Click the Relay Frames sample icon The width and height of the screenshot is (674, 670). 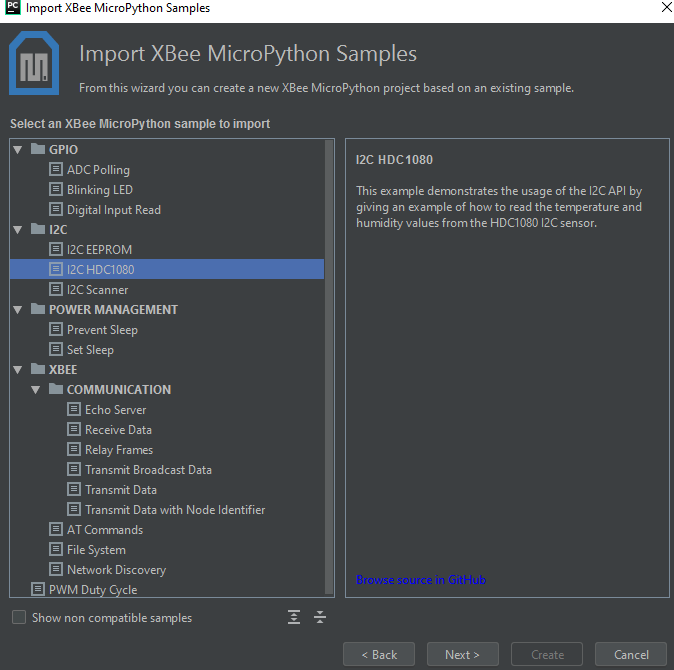click(x=74, y=449)
